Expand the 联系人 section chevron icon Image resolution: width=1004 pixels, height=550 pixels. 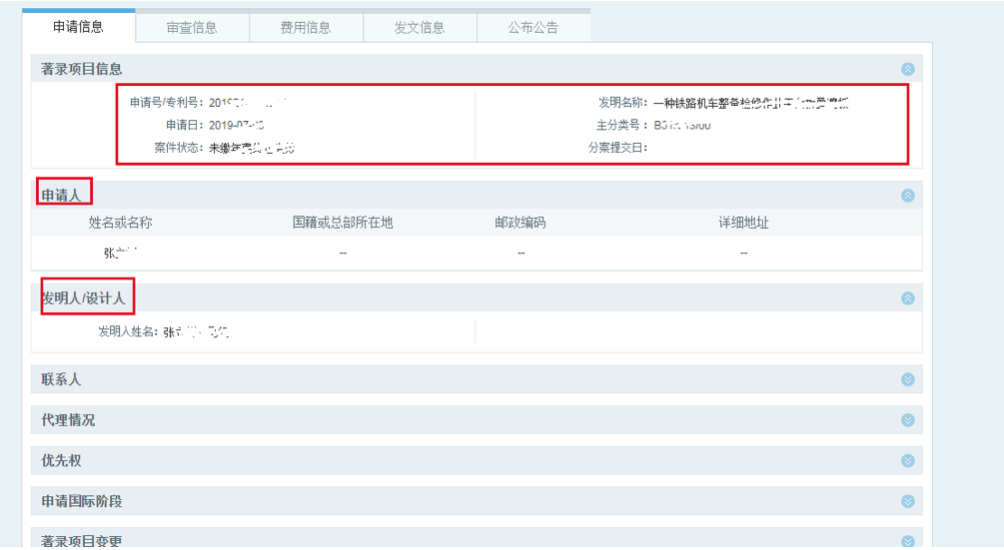click(907, 380)
